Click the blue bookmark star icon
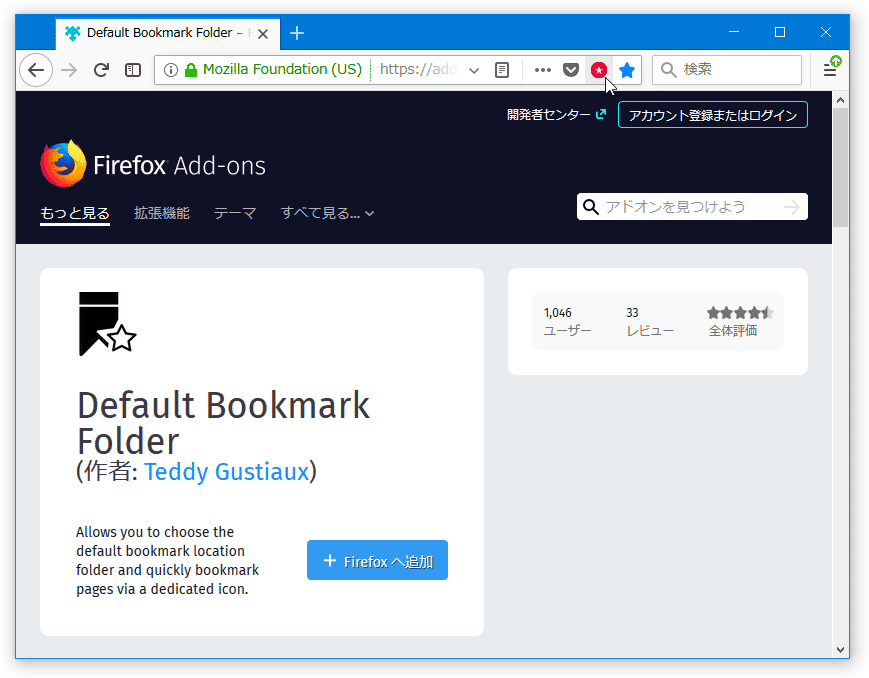This screenshot has width=869, height=678. tap(627, 70)
